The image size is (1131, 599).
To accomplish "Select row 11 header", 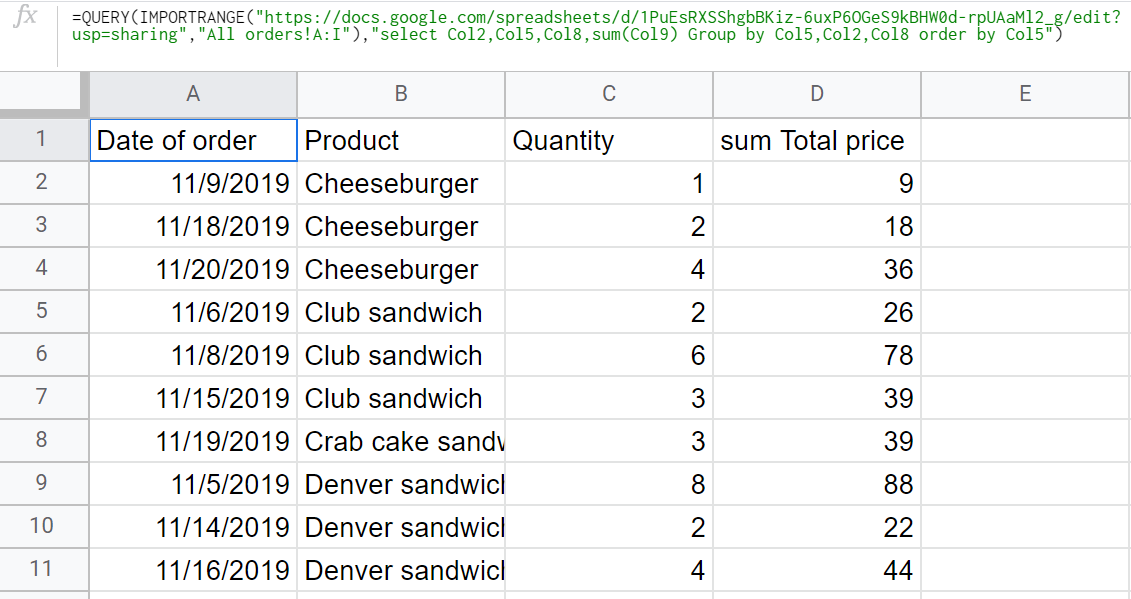I will (x=43, y=569).
